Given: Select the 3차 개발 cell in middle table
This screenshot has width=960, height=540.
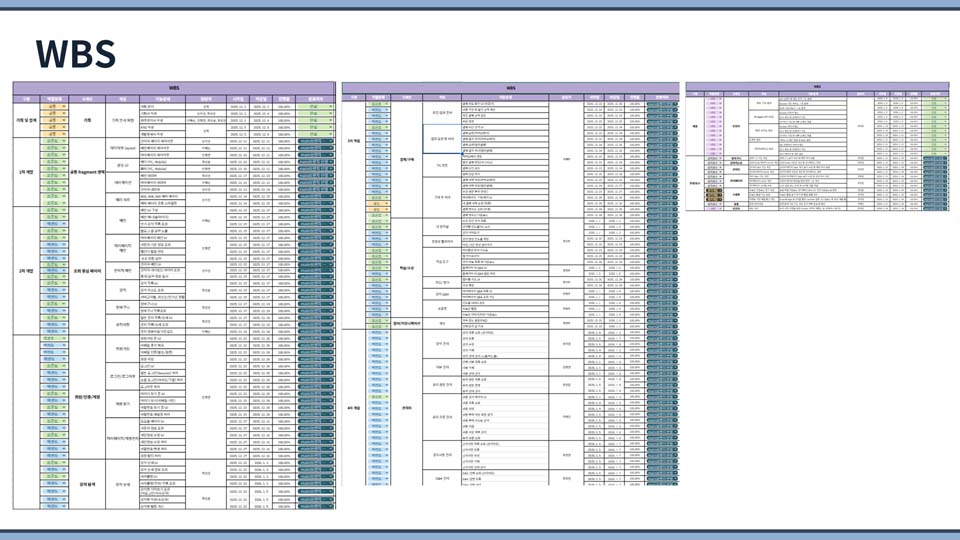Looking at the screenshot, I should coord(352,141).
